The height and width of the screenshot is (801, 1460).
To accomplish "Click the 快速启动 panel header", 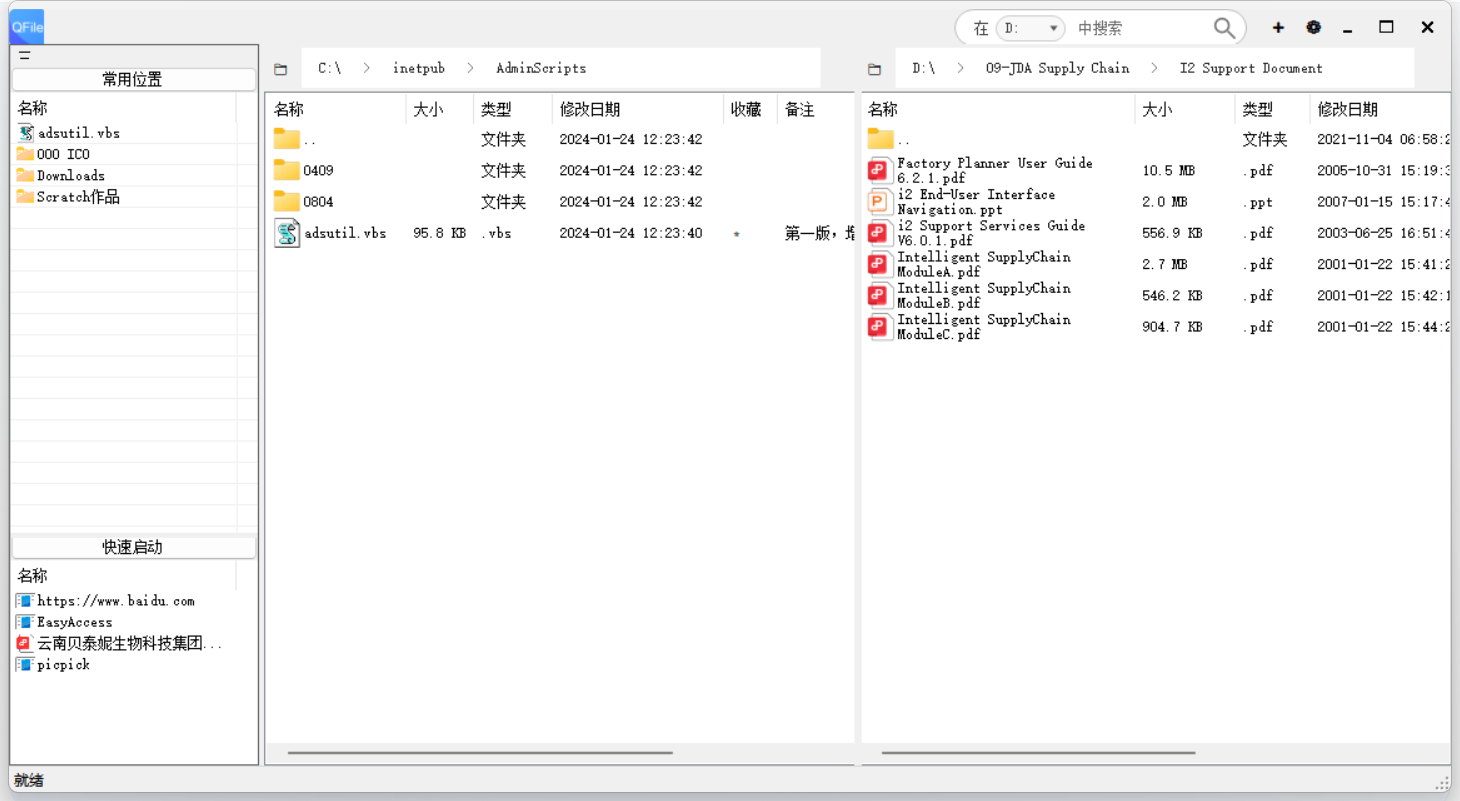I will pyautogui.click(x=134, y=547).
